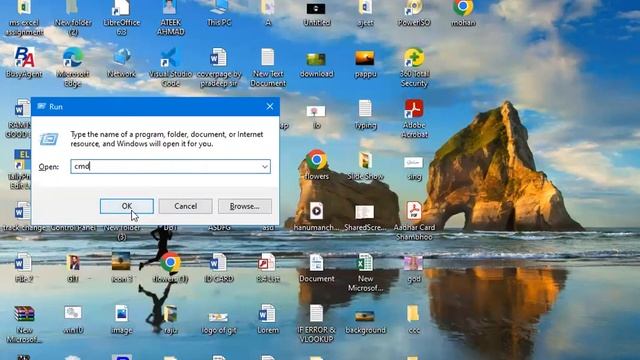Select the god image icon
640x360 pixels.
tap(414, 269)
